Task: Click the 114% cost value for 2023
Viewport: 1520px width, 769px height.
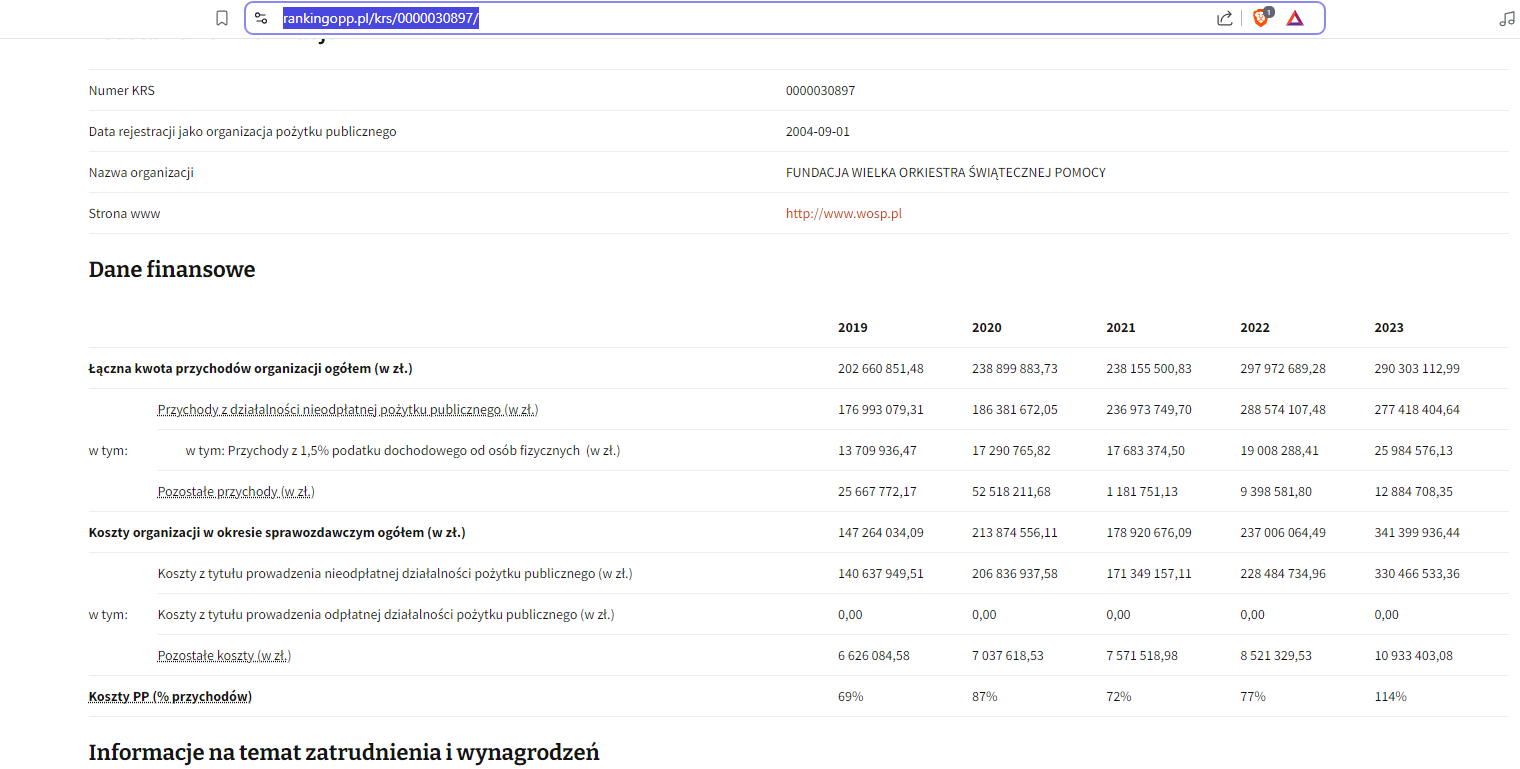Action: (x=1390, y=696)
